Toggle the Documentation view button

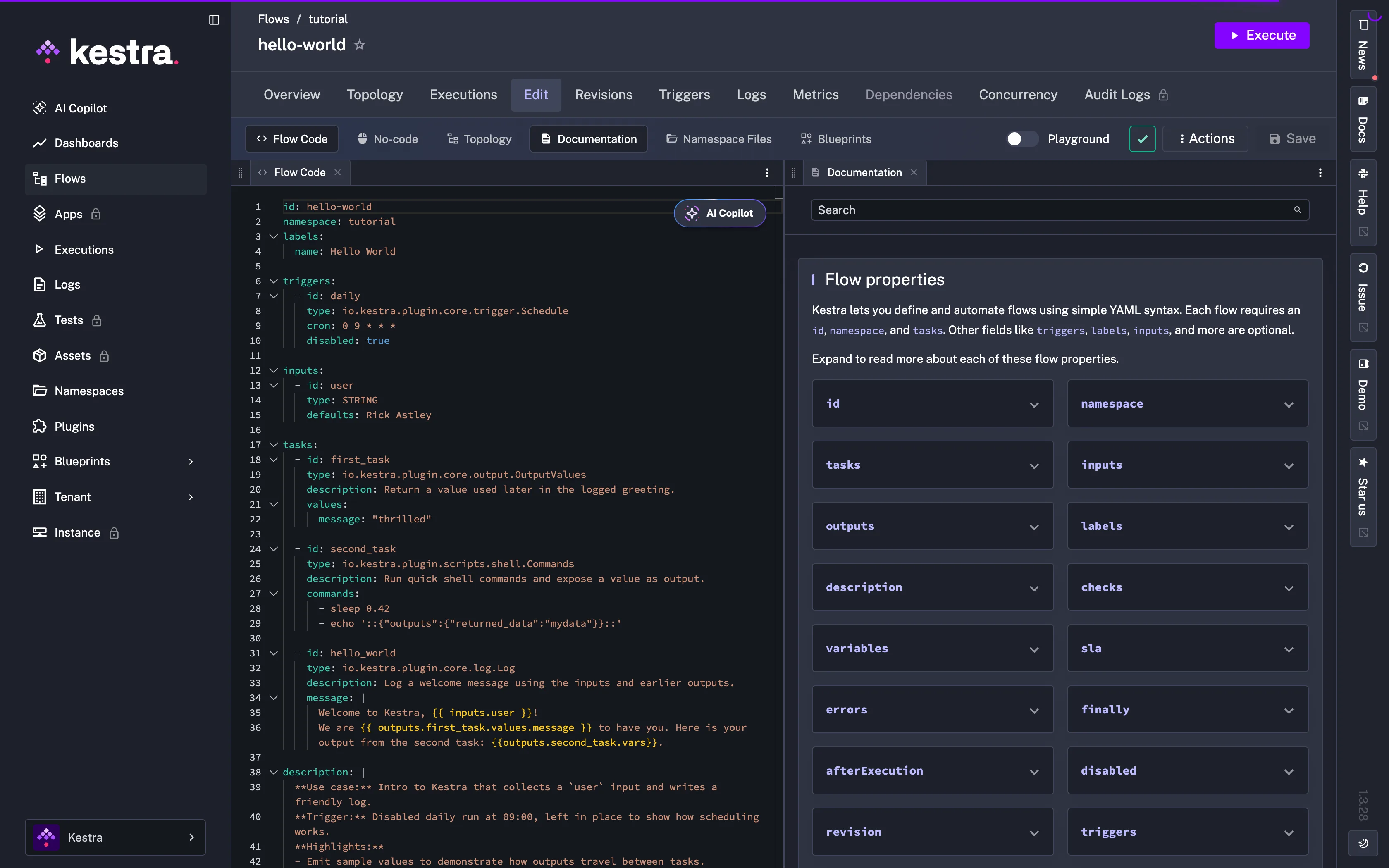point(589,139)
